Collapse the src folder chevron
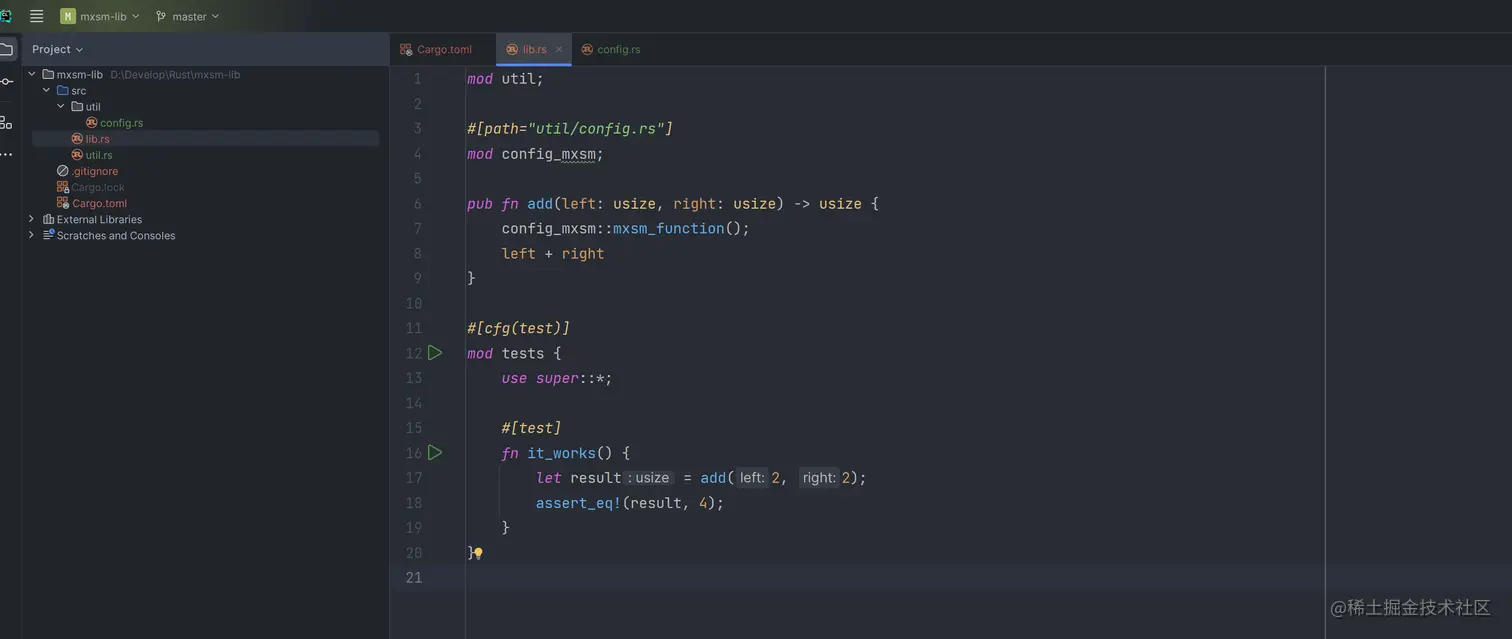Screen dimensions: 1512x639 tap(46, 90)
